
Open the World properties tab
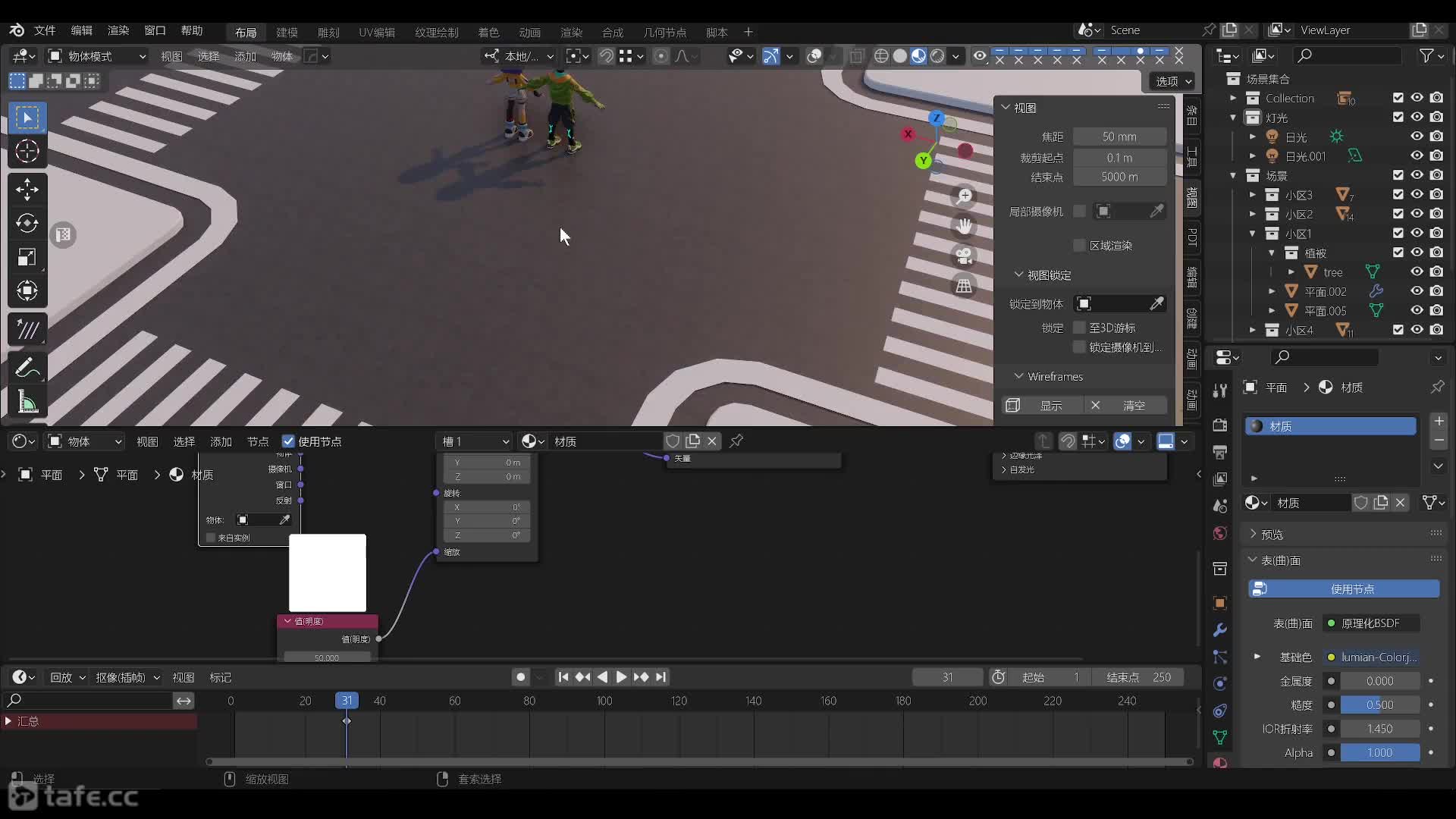click(x=1220, y=533)
